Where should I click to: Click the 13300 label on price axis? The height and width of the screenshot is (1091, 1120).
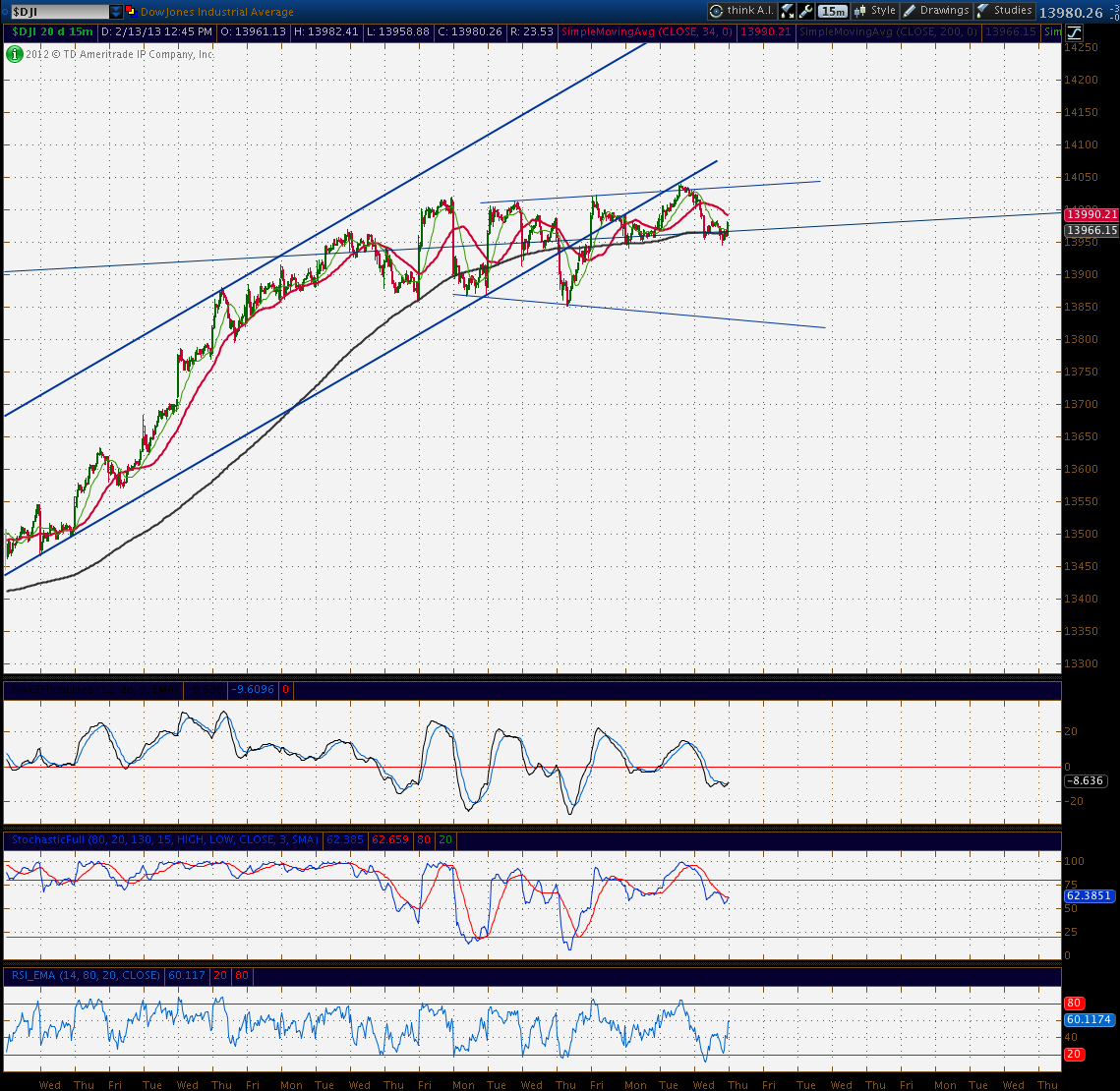click(1081, 663)
